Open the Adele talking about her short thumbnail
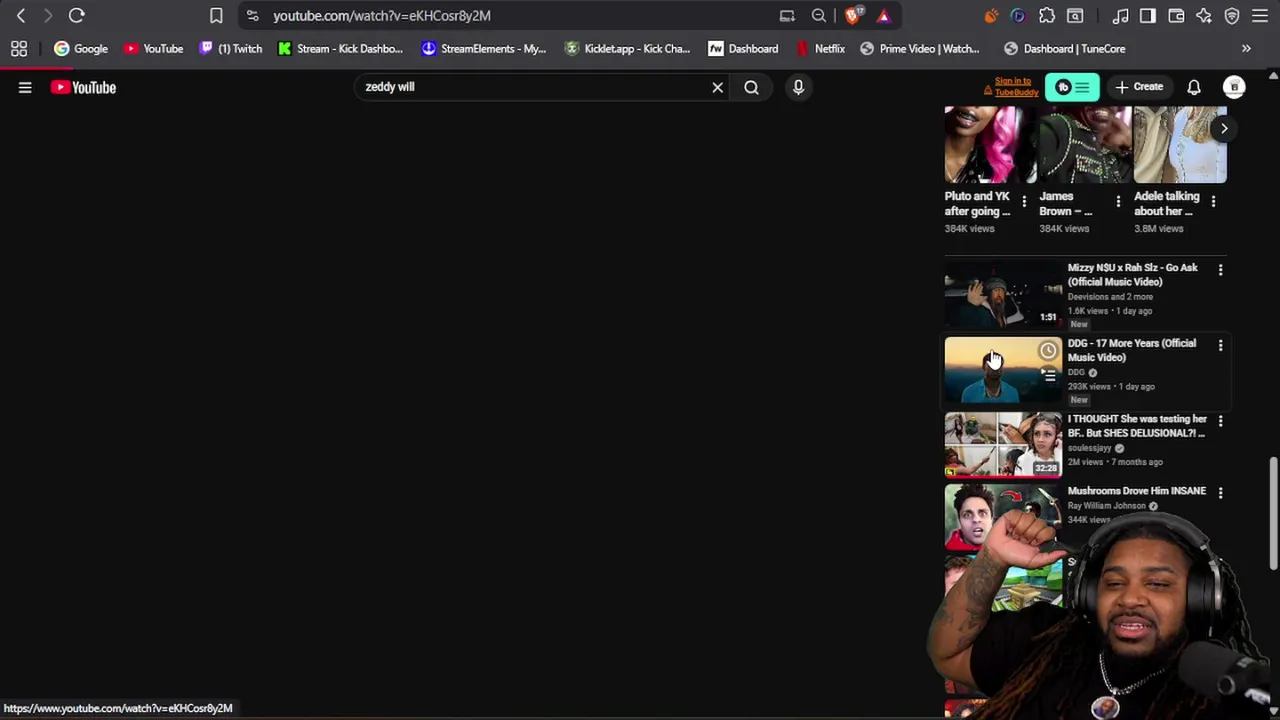1280x720 pixels. pos(1180,145)
